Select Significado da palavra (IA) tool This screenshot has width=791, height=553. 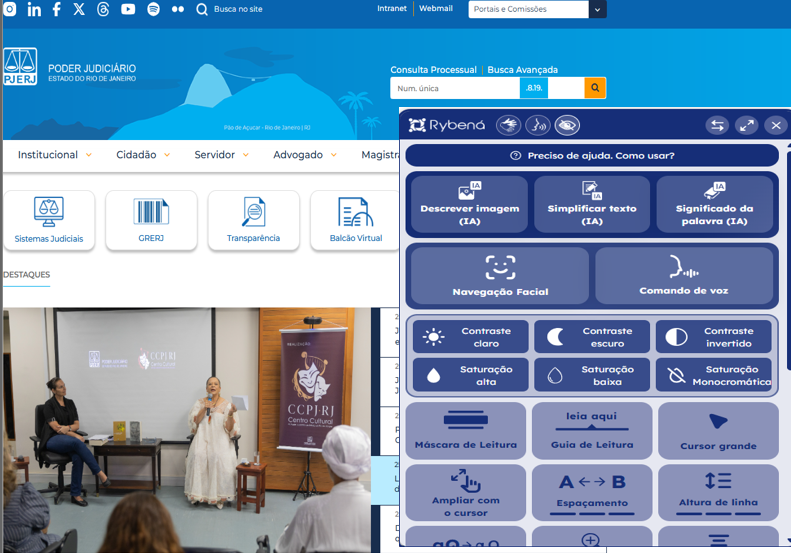point(714,204)
